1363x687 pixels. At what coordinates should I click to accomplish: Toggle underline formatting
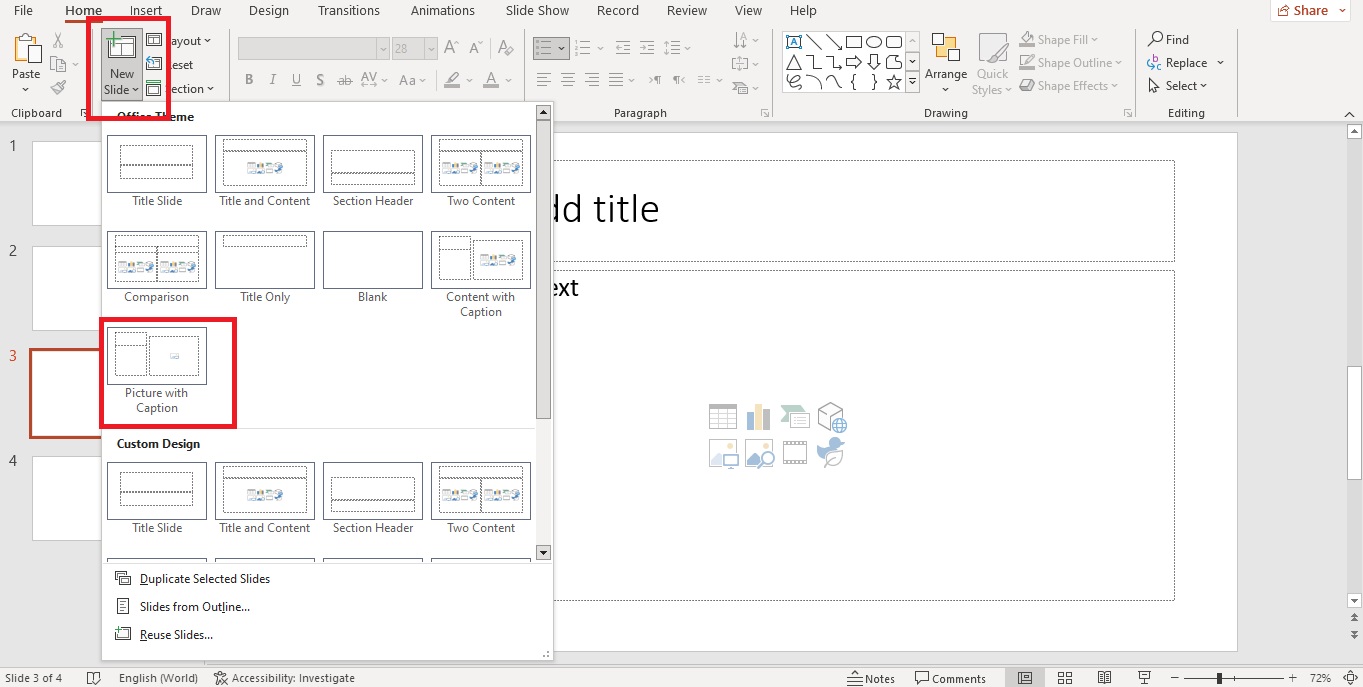click(x=296, y=79)
